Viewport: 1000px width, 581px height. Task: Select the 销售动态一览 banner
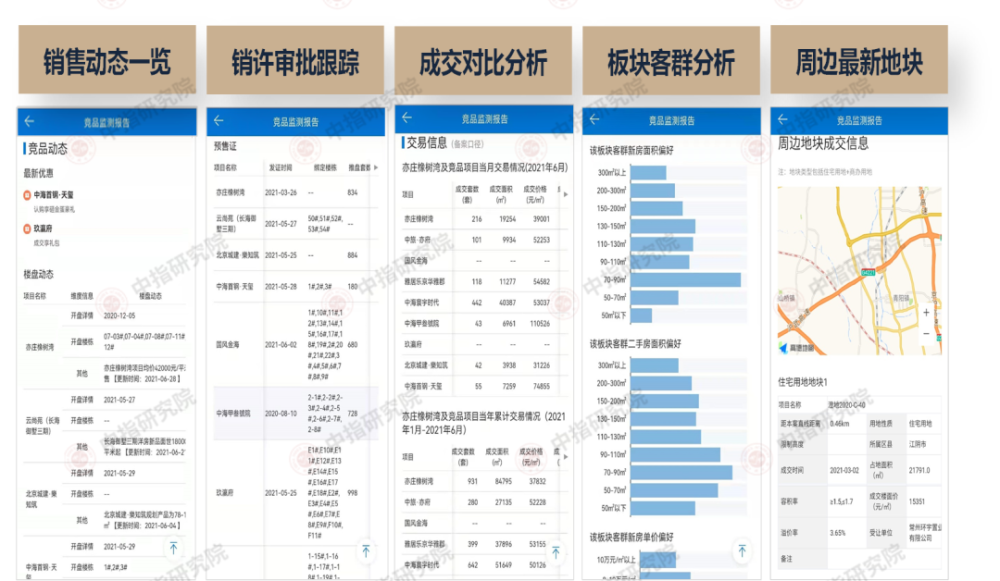click(x=107, y=61)
